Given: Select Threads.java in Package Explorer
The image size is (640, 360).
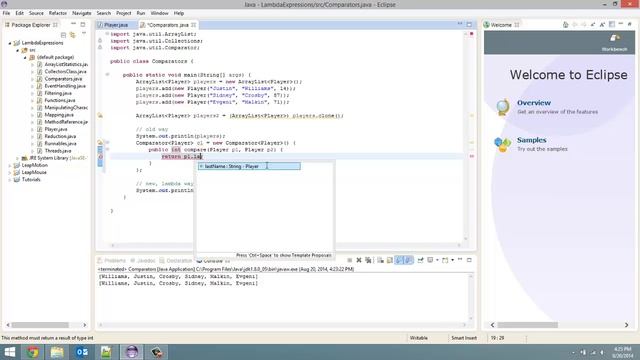Looking at the screenshot, I should [58, 151].
